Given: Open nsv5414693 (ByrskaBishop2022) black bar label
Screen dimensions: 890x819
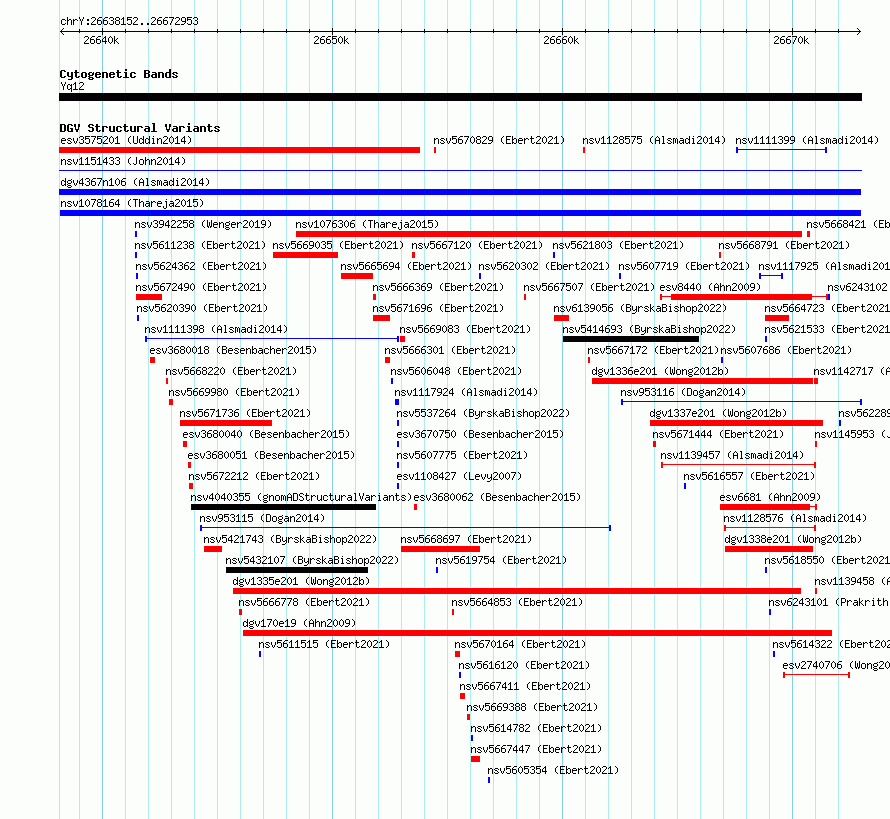Looking at the screenshot, I should pyautogui.click(x=649, y=329).
